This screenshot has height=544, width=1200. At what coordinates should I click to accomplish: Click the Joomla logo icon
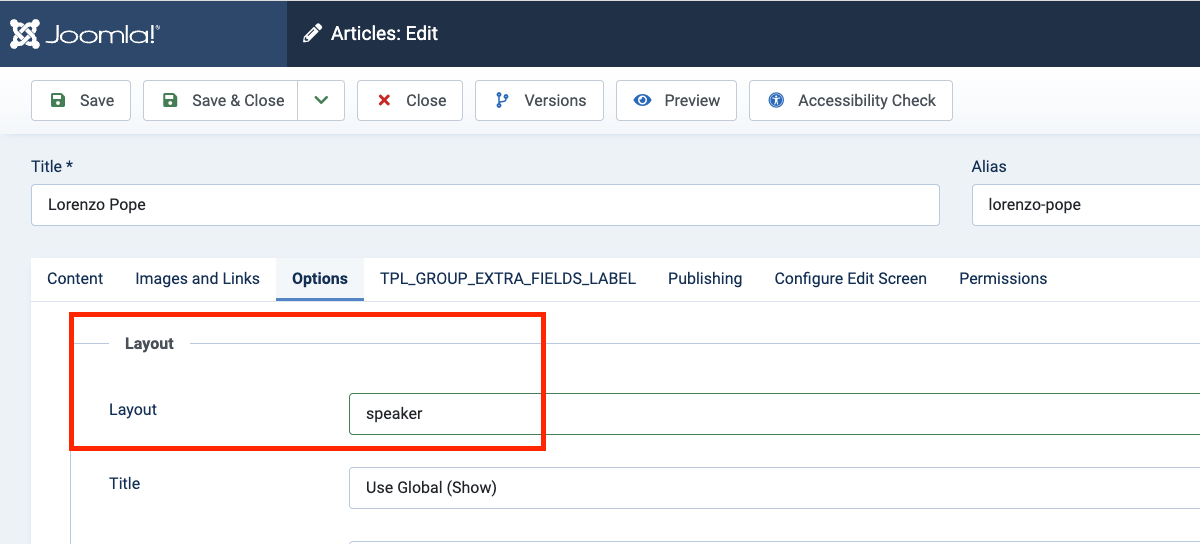[x=24, y=34]
